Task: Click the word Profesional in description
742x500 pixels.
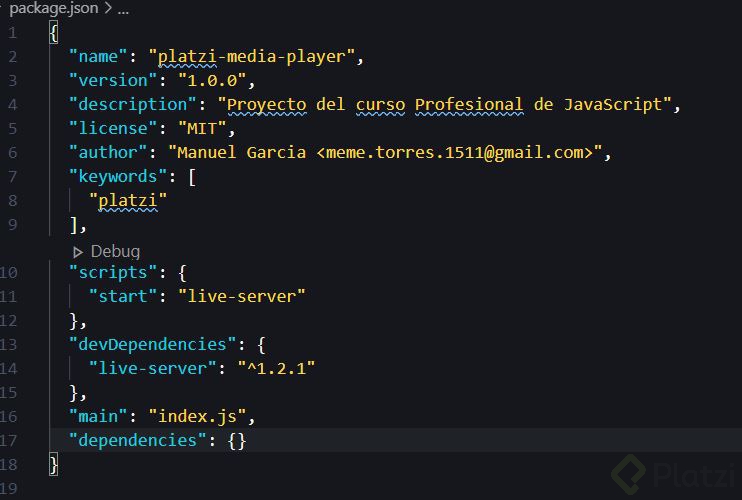Action: (x=469, y=105)
